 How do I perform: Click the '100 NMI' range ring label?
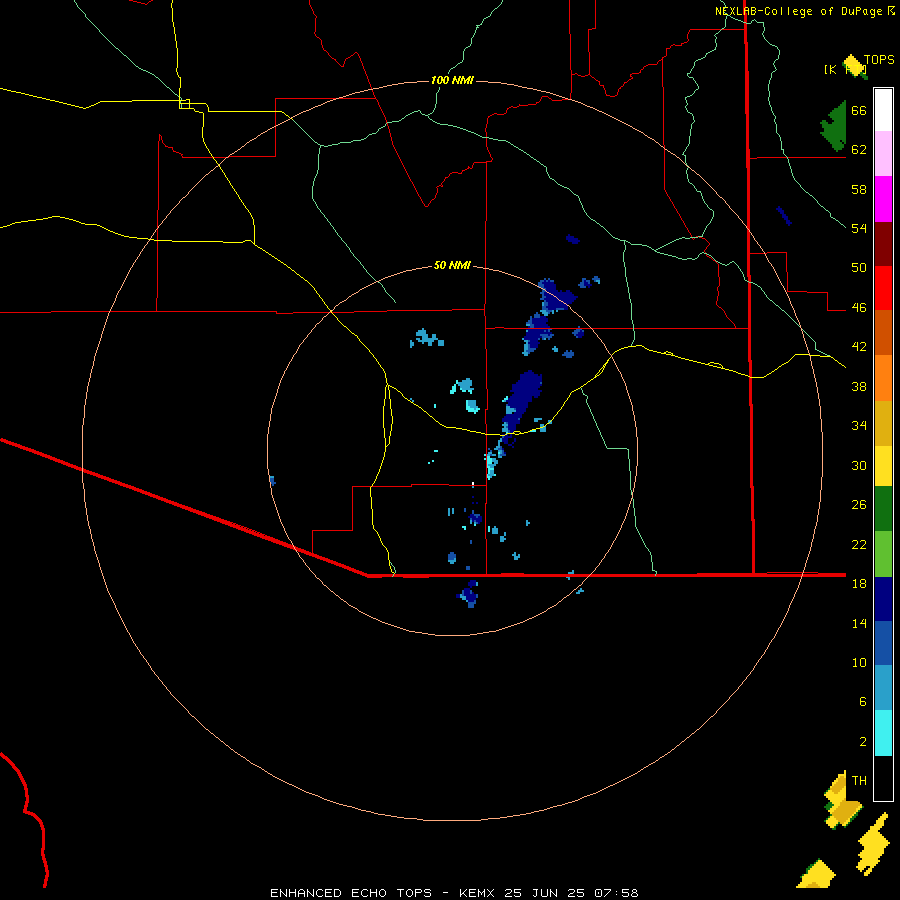452,80
